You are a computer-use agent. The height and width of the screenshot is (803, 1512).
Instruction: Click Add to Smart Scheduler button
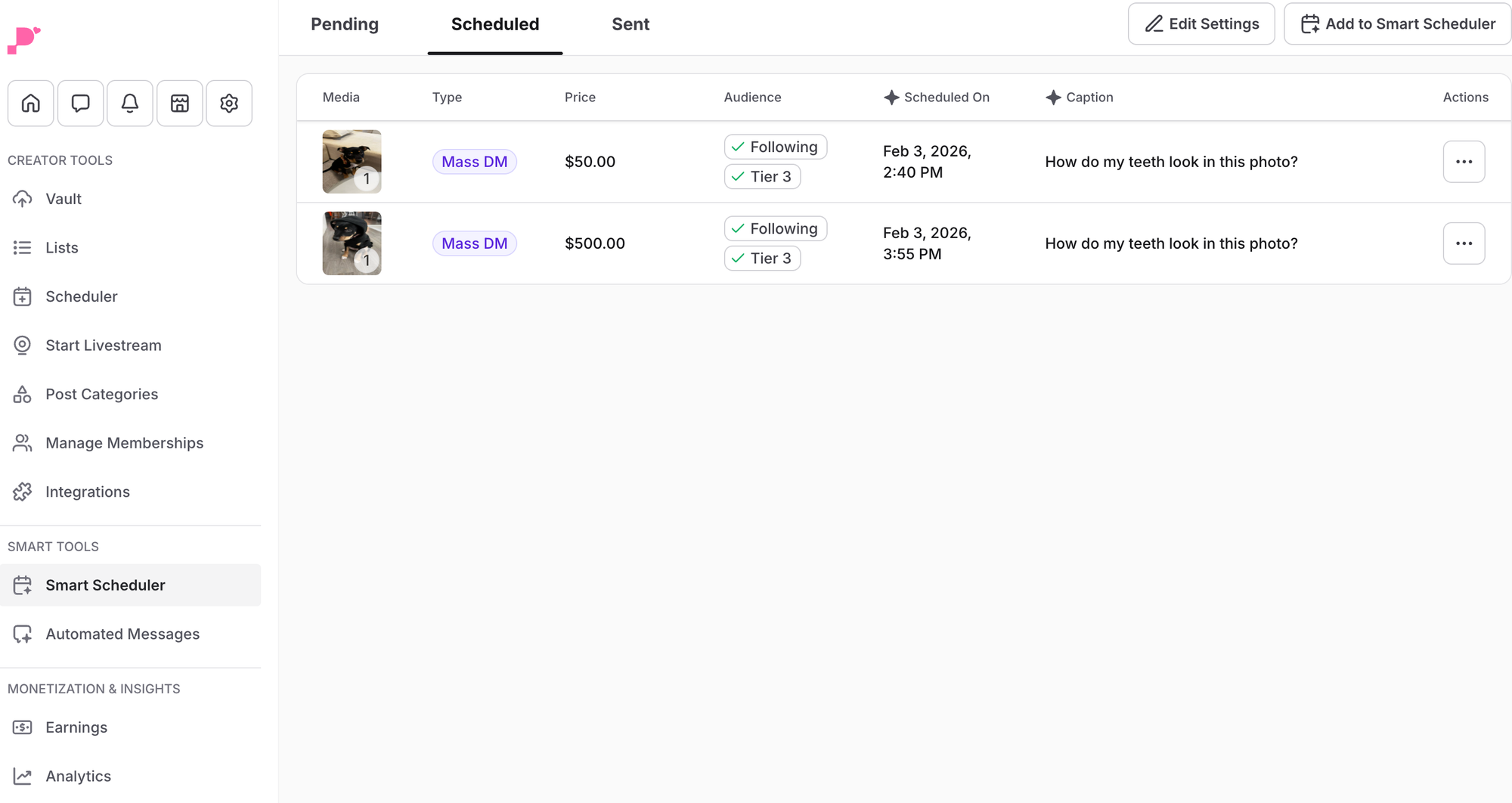coord(1398,24)
